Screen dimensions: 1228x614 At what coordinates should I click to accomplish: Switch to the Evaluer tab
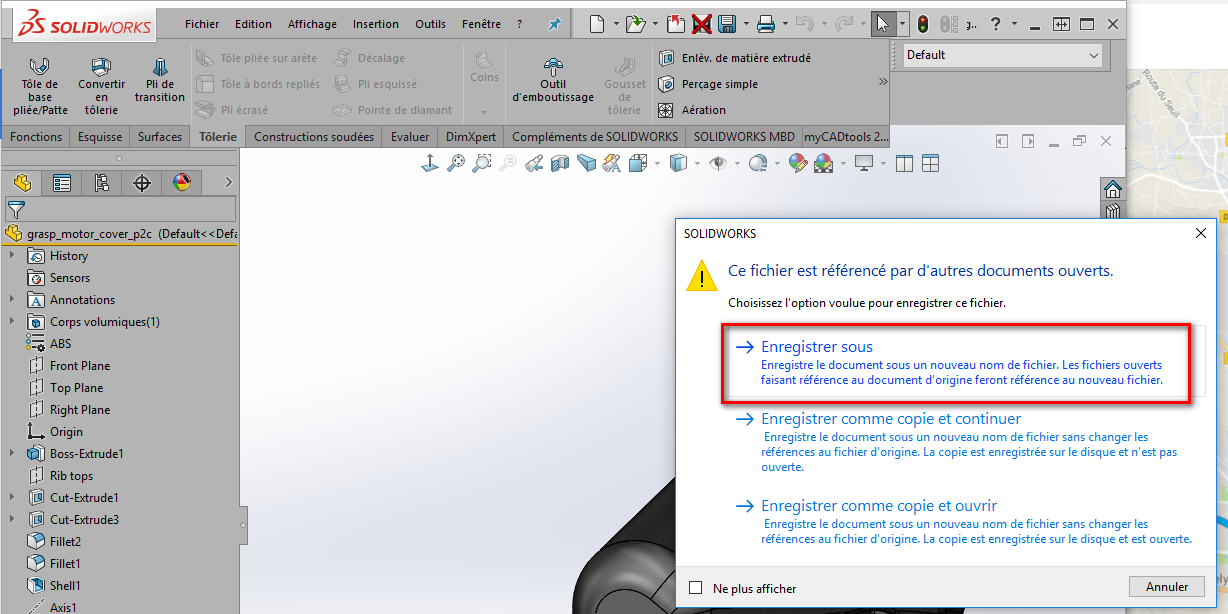pos(410,137)
